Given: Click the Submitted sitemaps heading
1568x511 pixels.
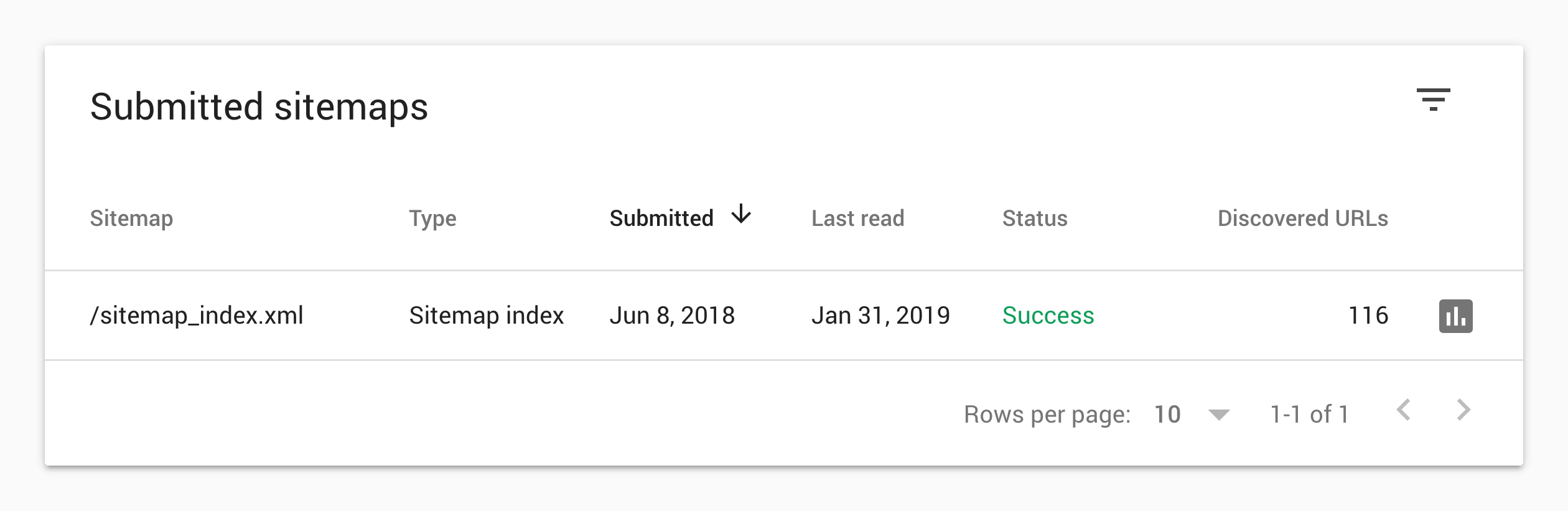Looking at the screenshot, I should tap(259, 106).
